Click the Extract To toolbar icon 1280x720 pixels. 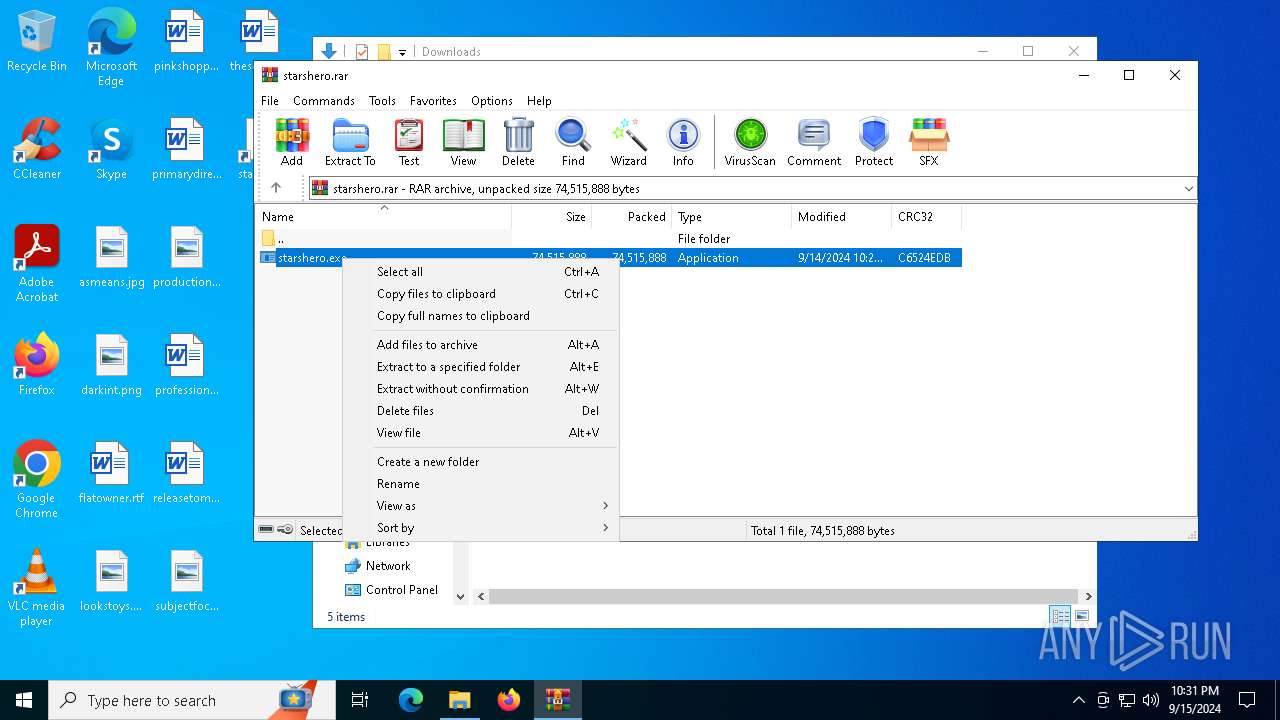point(350,142)
